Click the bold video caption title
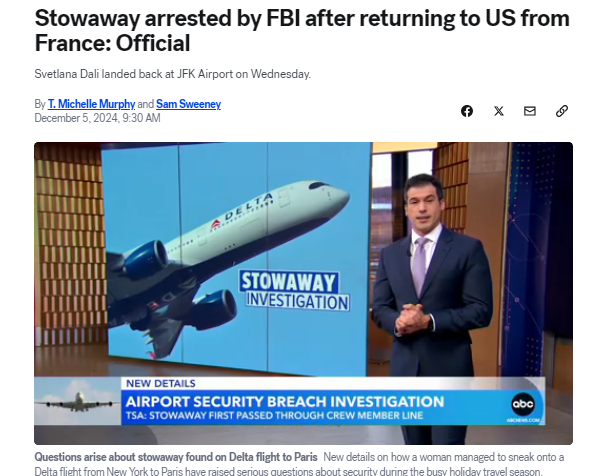The width and height of the screenshot is (608, 476). click(x=176, y=457)
